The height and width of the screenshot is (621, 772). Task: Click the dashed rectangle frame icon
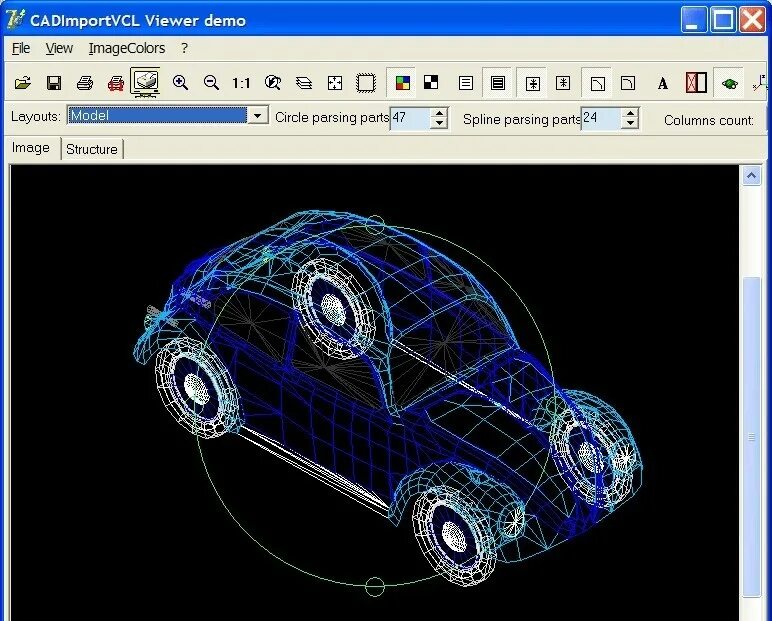tap(366, 83)
